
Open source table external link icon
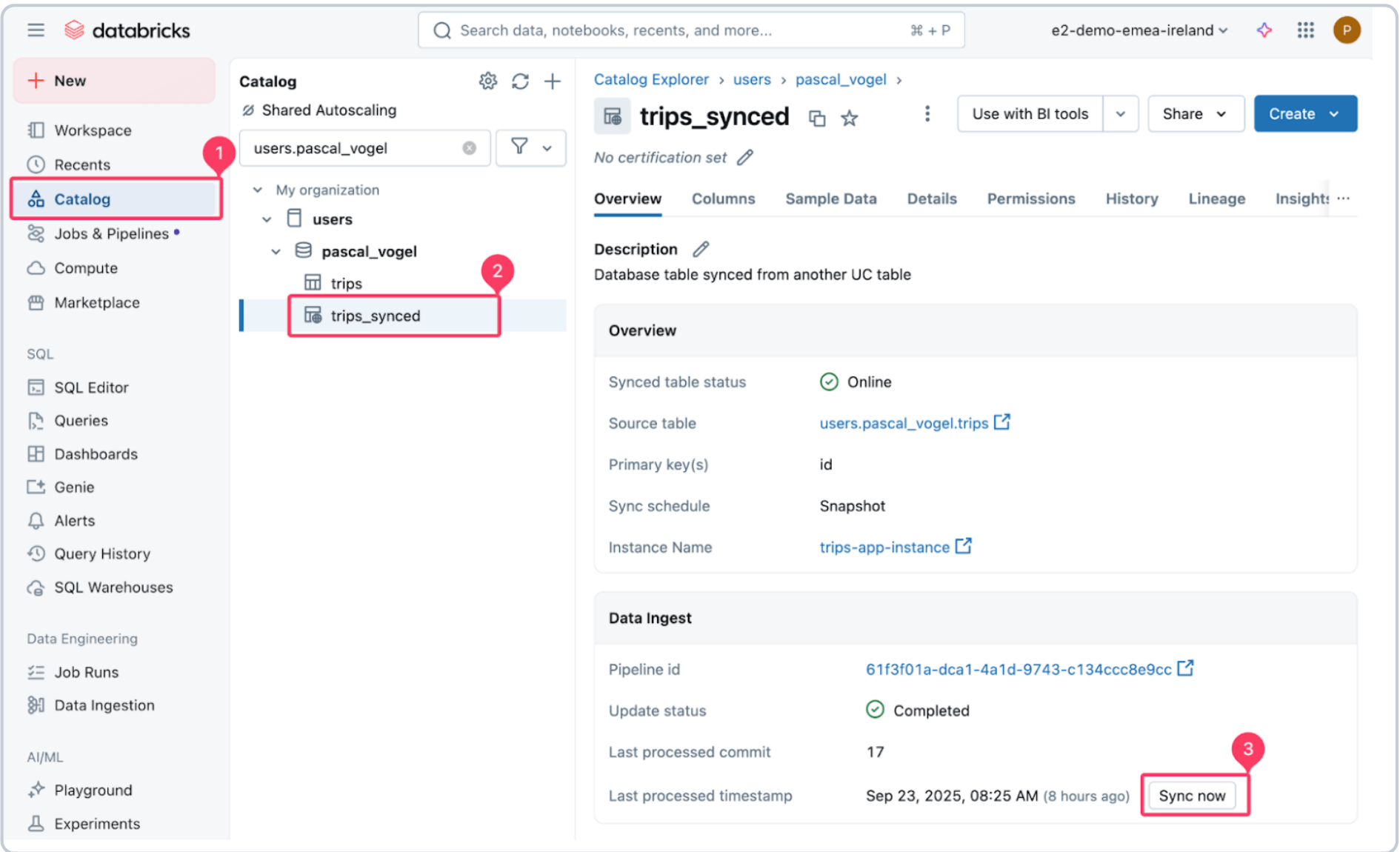[x=1001, y=422]
